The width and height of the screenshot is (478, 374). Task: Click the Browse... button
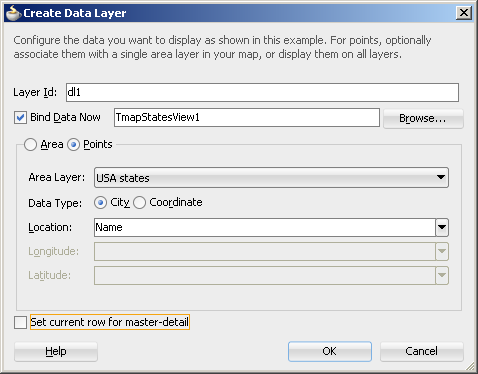pos(423,118)
